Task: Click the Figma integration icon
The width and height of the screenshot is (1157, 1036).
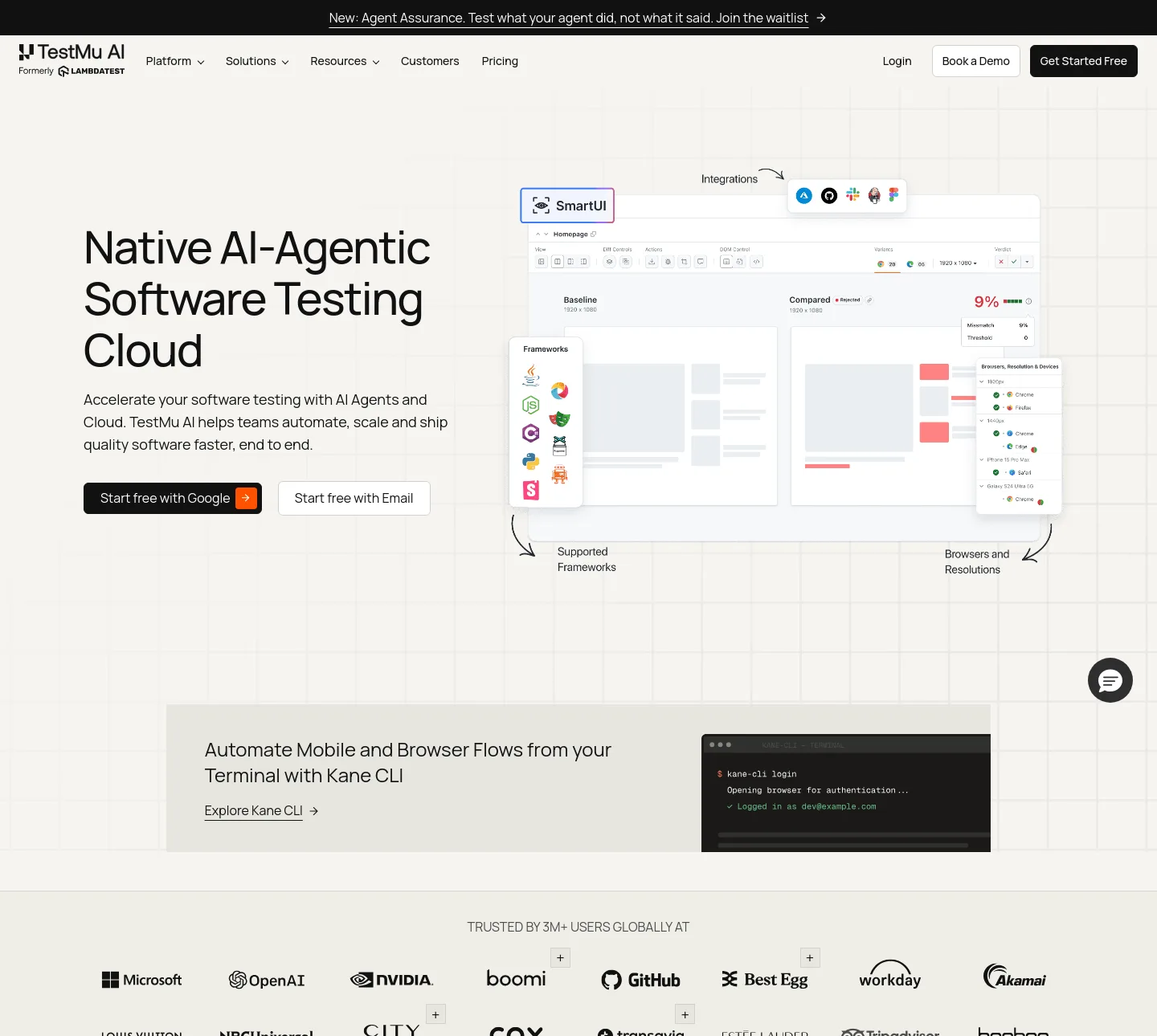Action: coord(893,194)
